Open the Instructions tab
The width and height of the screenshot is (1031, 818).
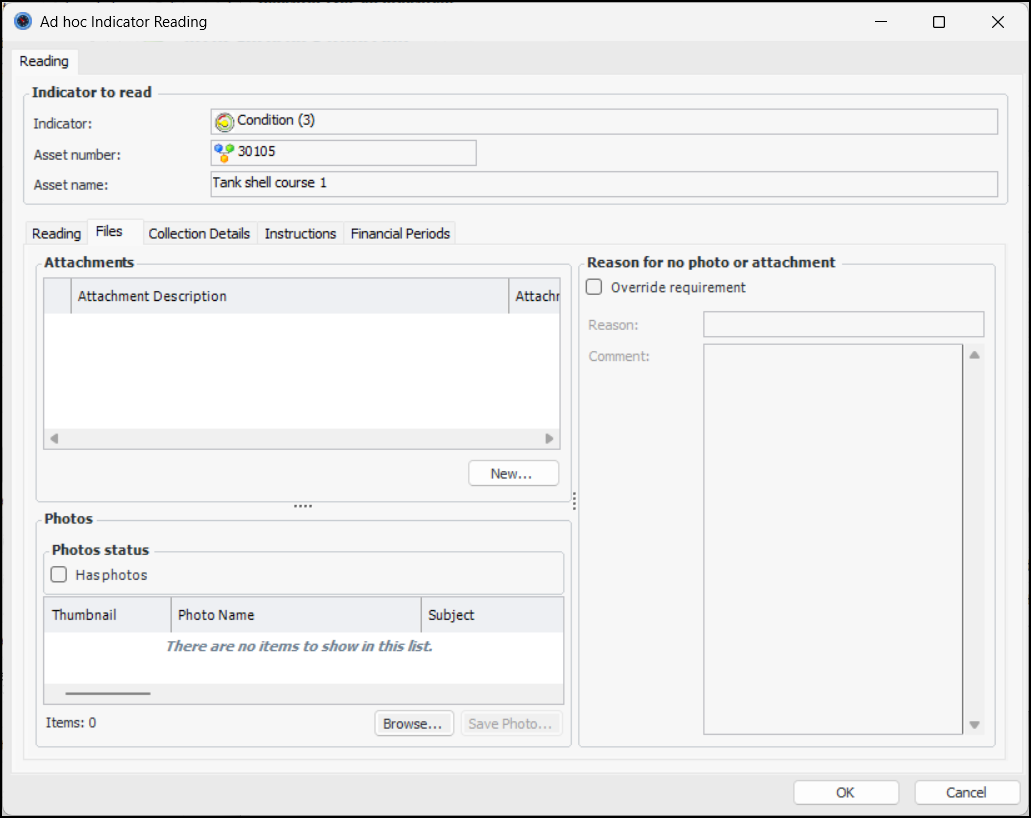coord(300,233)
